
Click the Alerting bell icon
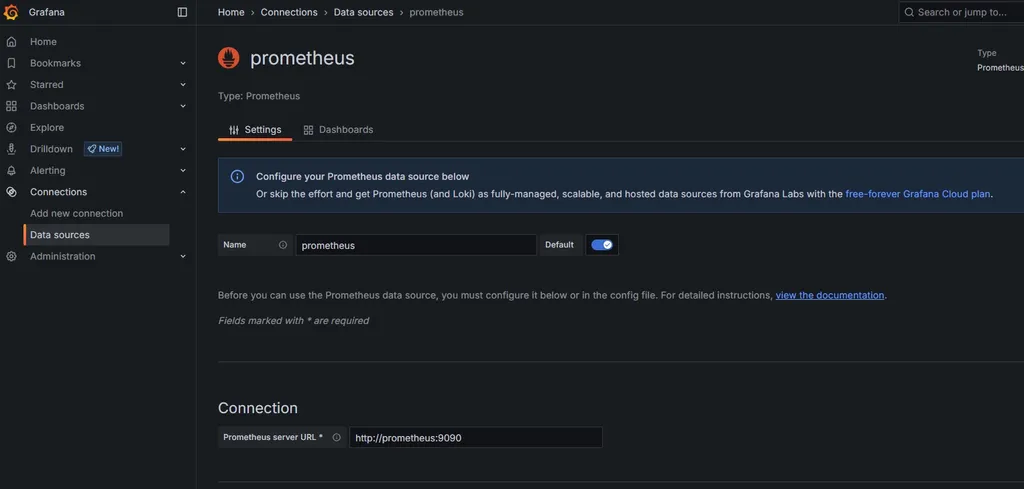pos(11,170)
